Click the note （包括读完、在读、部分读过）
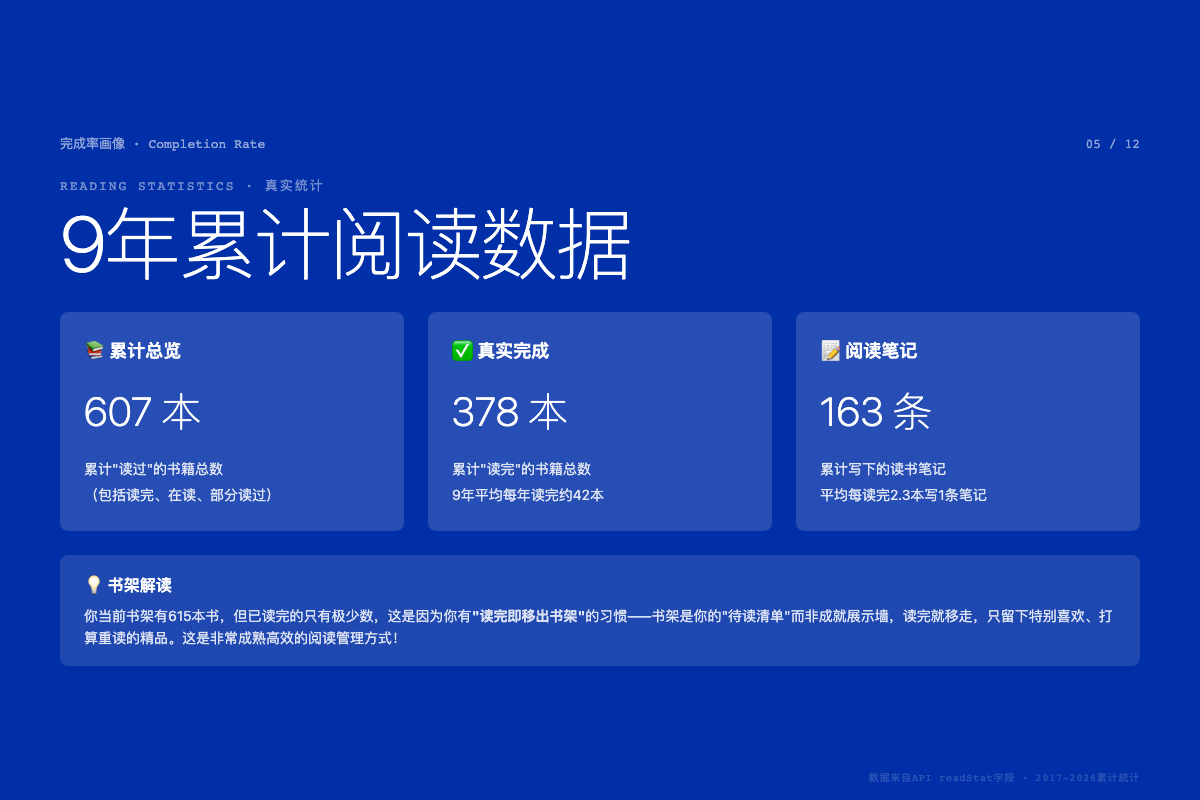Image resolution: width=1200 pixels, height=800 pixels. coord(181,495)
